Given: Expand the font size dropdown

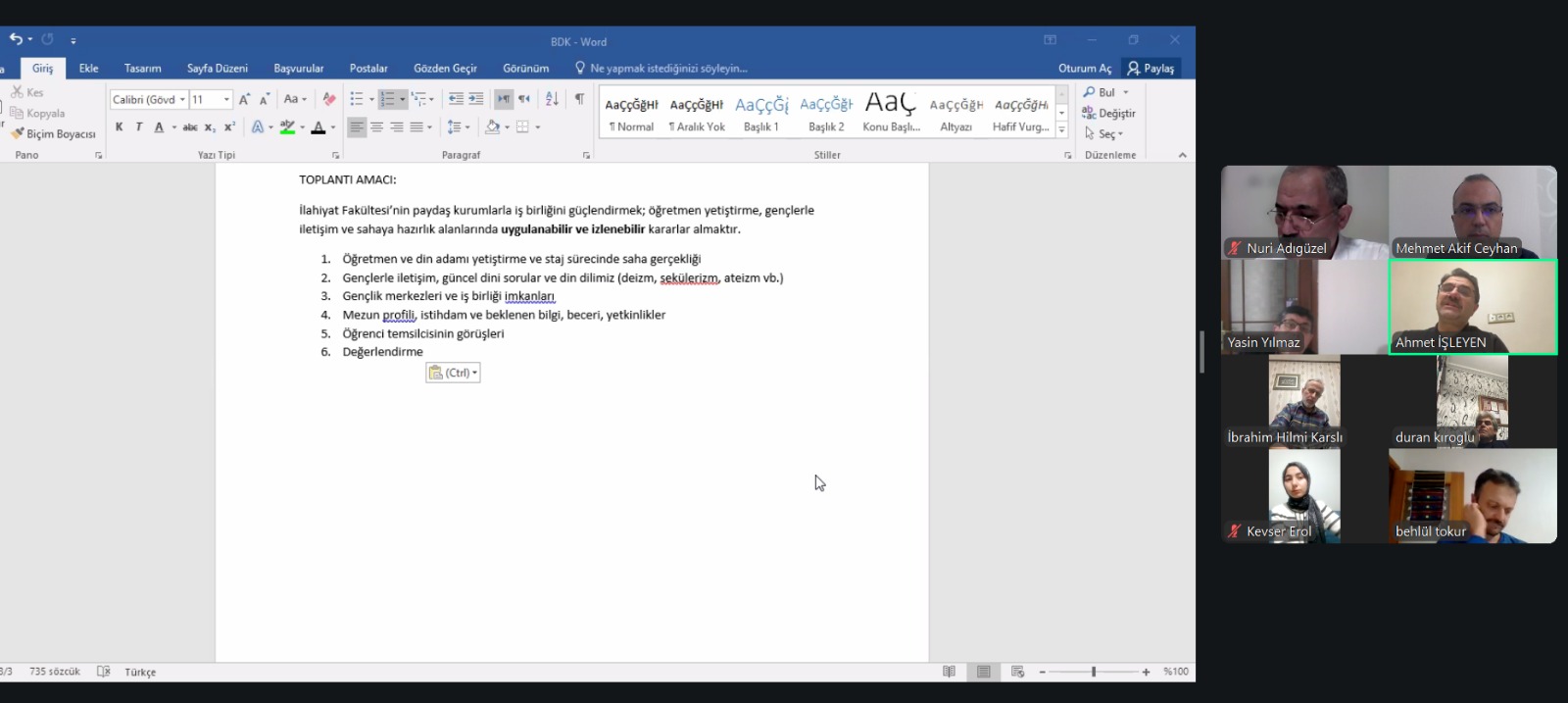Looking at the screenshot, I should pos(226,99).
